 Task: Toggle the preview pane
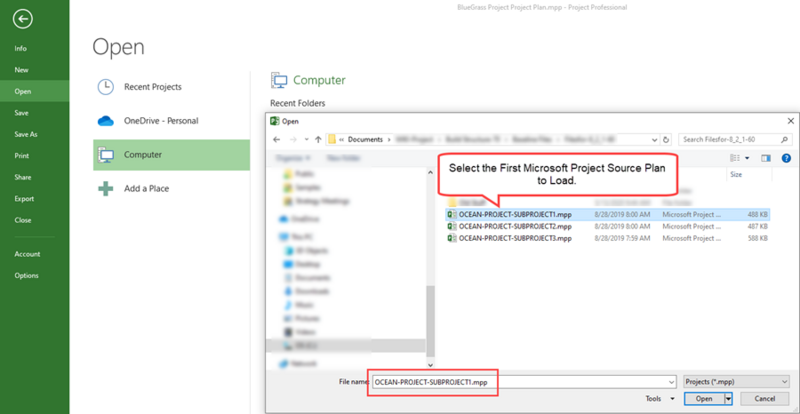click(766, 158)
